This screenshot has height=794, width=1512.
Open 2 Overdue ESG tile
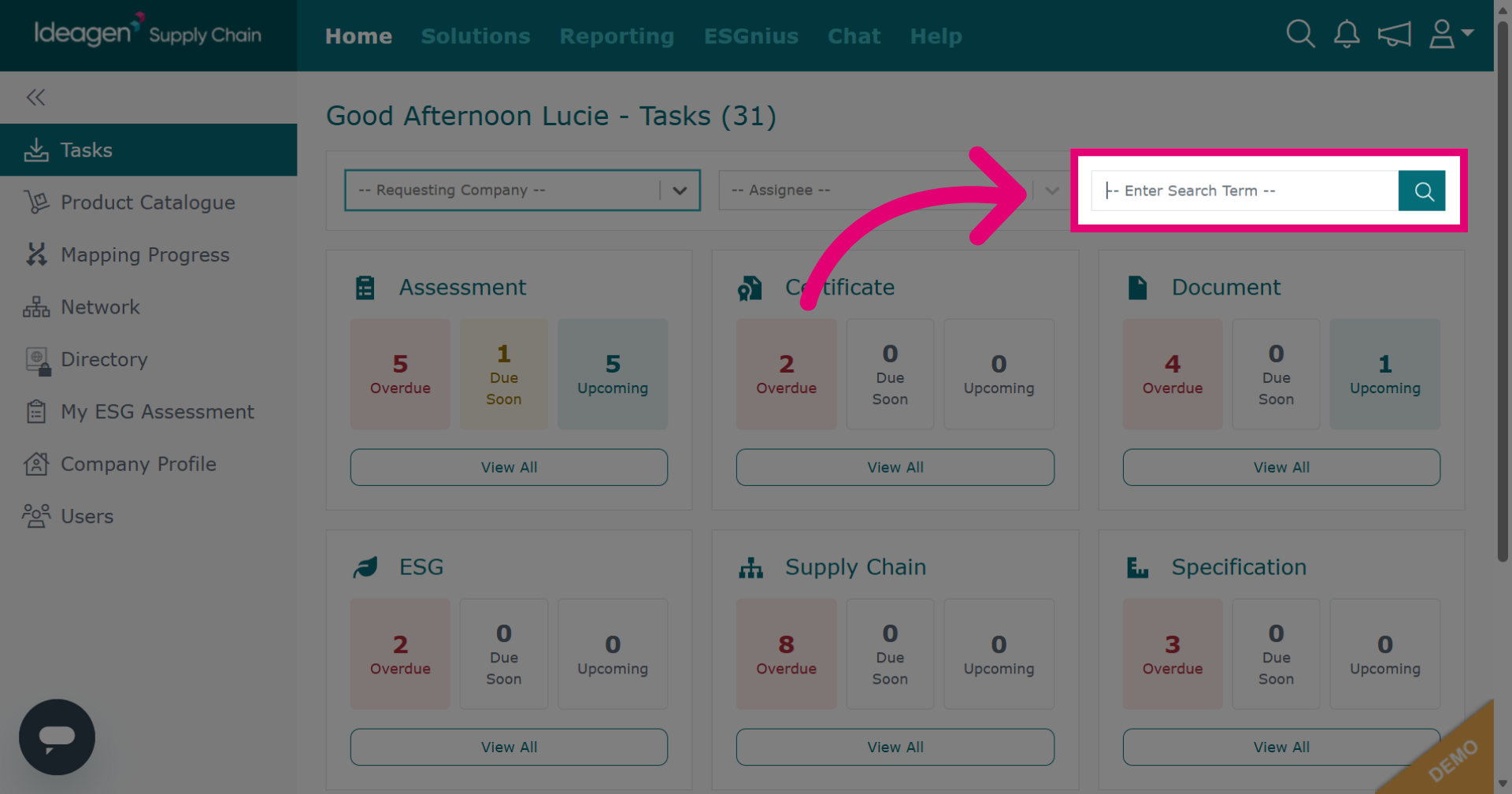tap(400, 654)
